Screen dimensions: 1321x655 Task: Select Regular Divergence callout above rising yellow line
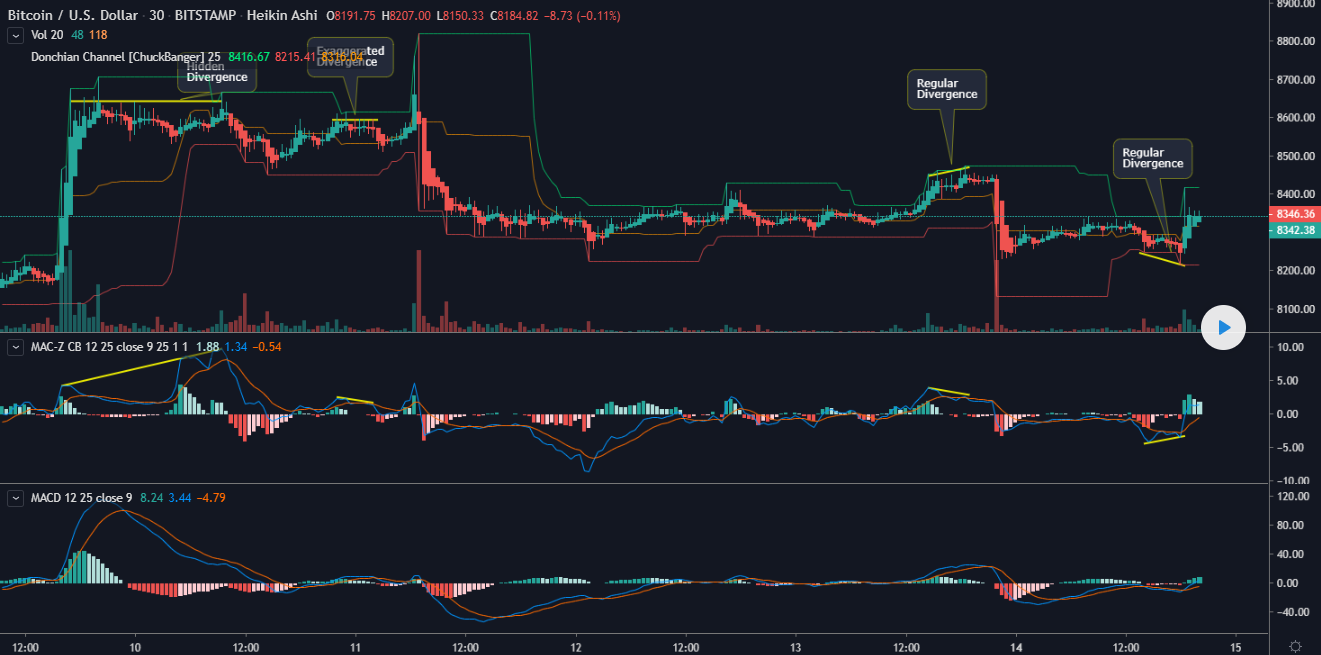pyautogui.click(x=947, y=89)
